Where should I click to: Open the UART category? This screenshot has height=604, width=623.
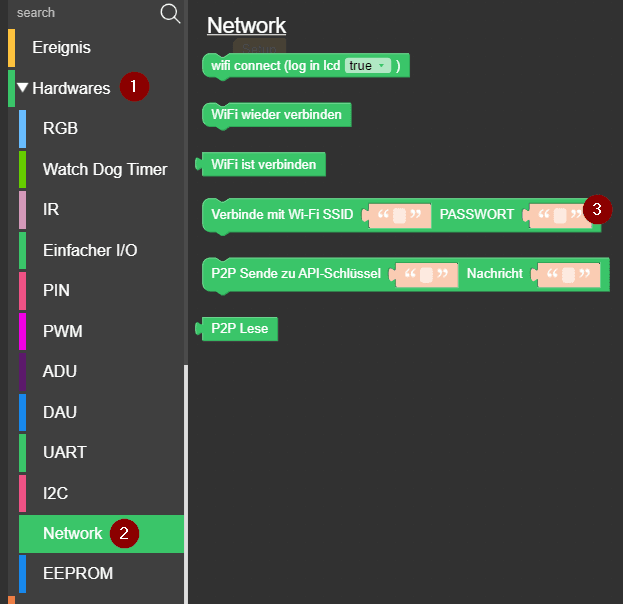point(64,452)
